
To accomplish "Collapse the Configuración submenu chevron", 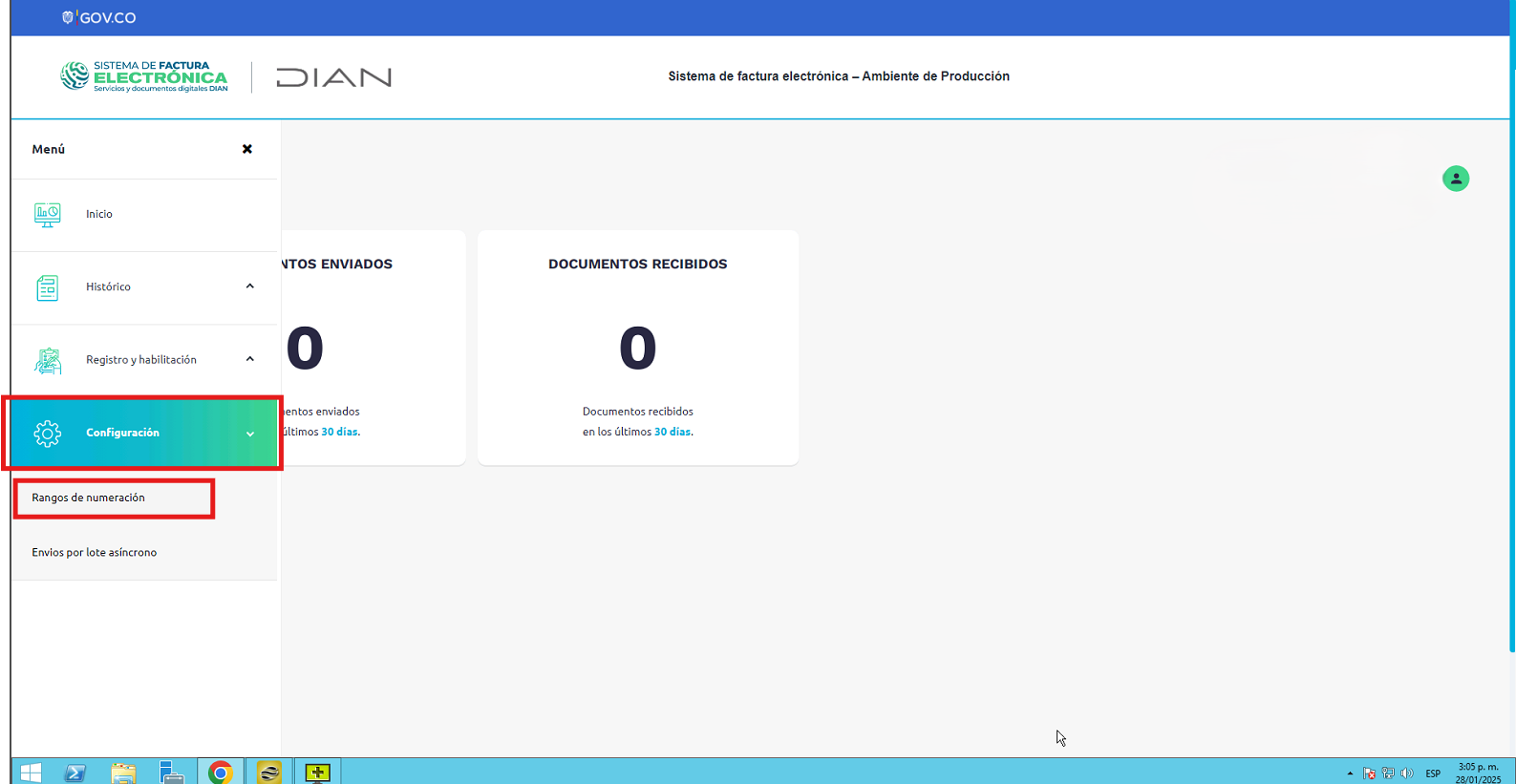I will (x=250, y=434).
